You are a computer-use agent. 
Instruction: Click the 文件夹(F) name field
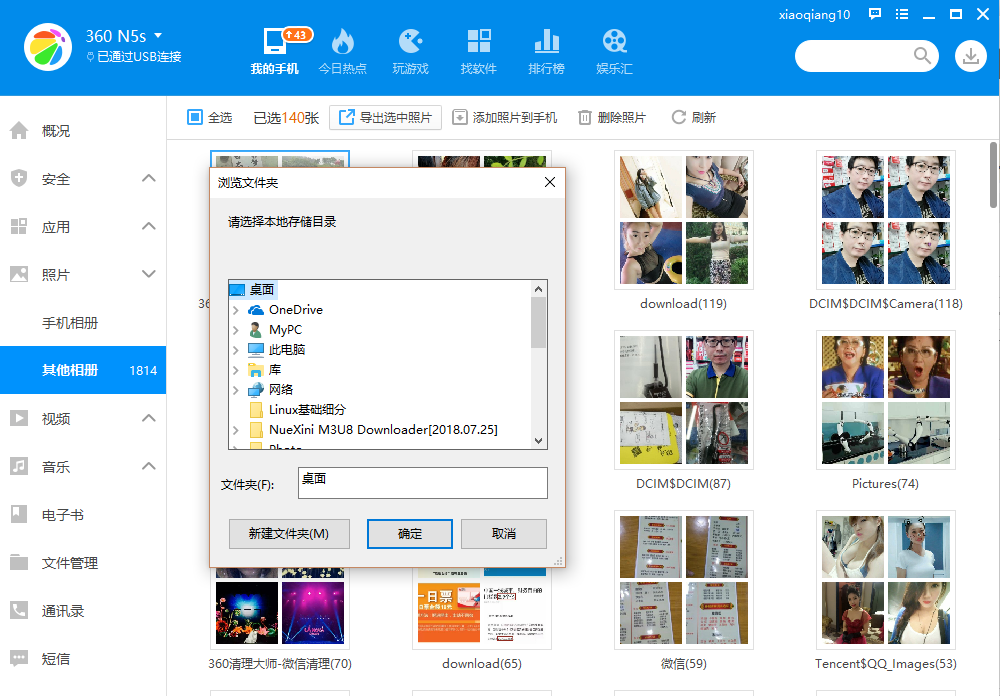click(422, 482)
